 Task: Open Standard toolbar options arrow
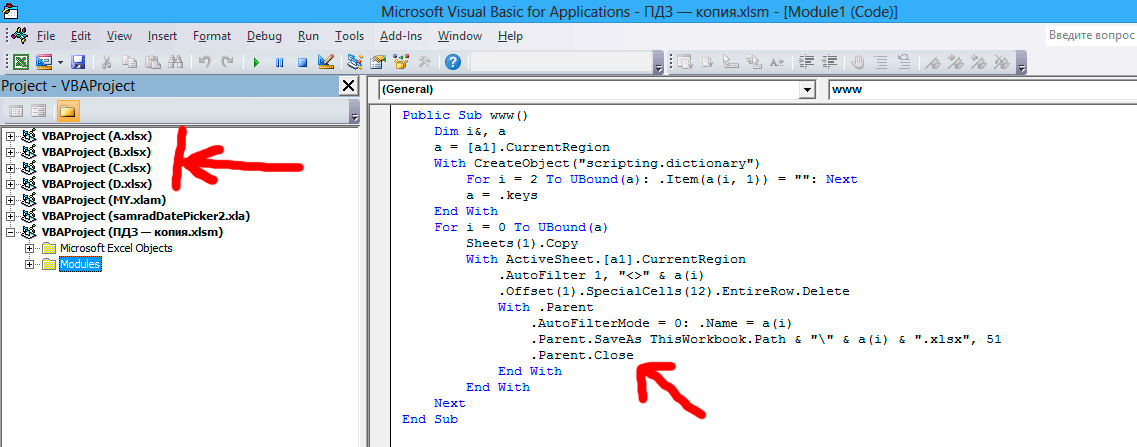tap(658, 63)
